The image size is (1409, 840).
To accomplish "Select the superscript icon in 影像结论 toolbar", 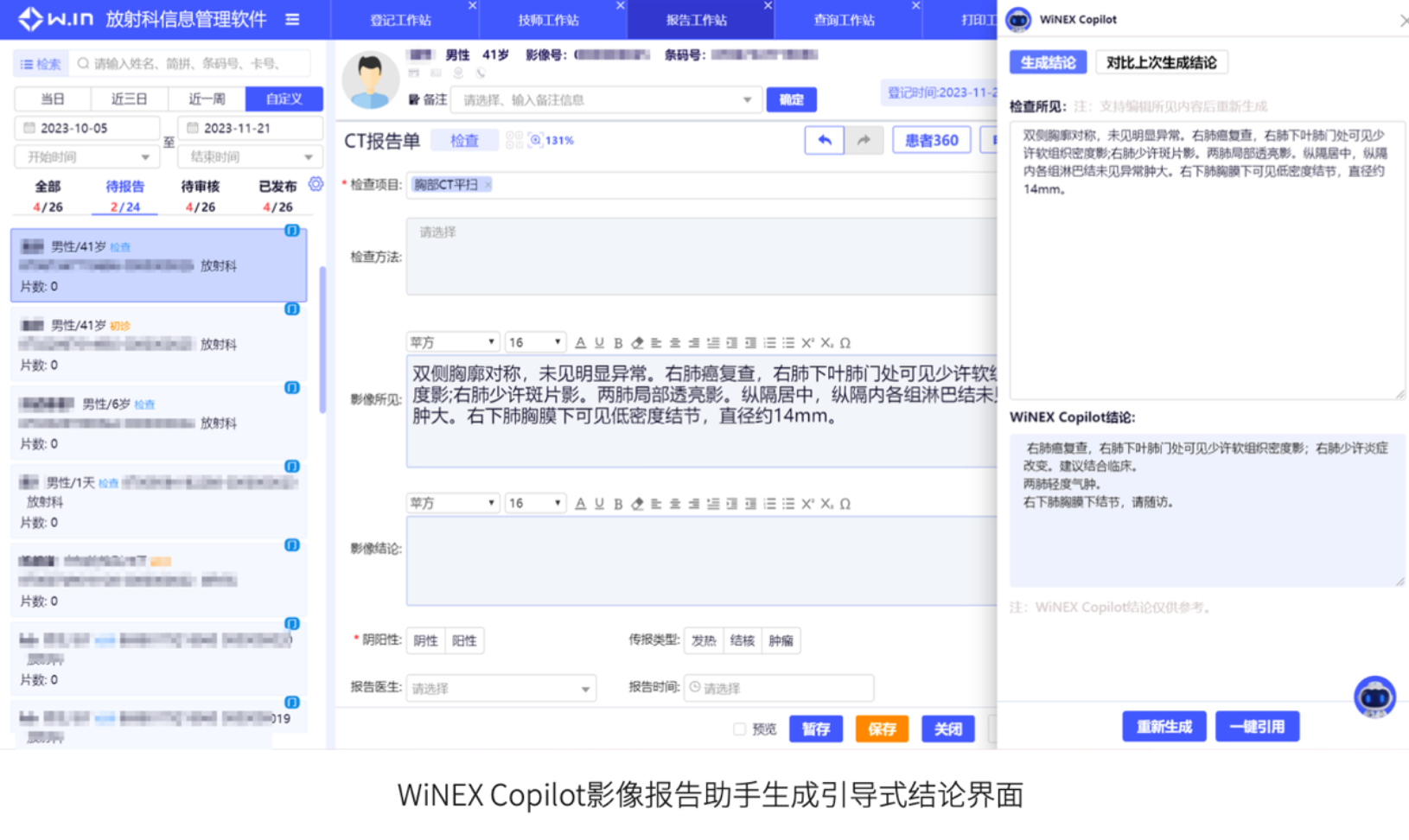I will [807, 503].
